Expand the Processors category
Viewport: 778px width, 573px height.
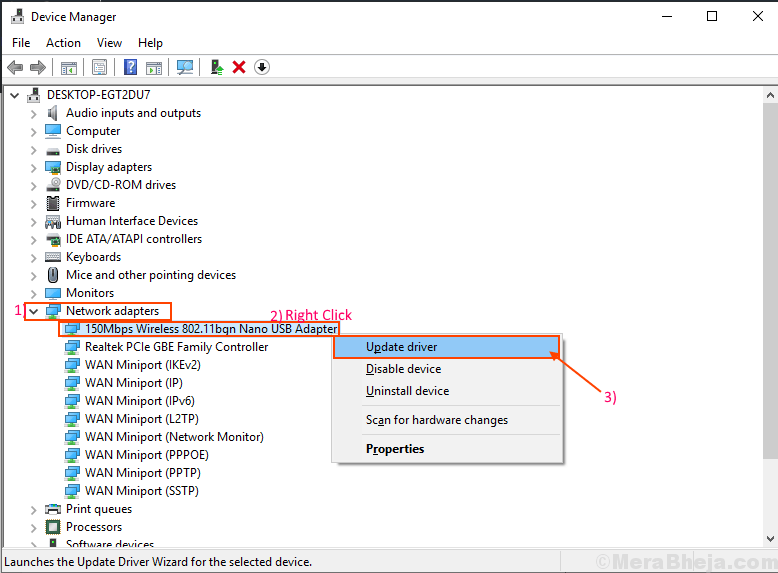34,527
